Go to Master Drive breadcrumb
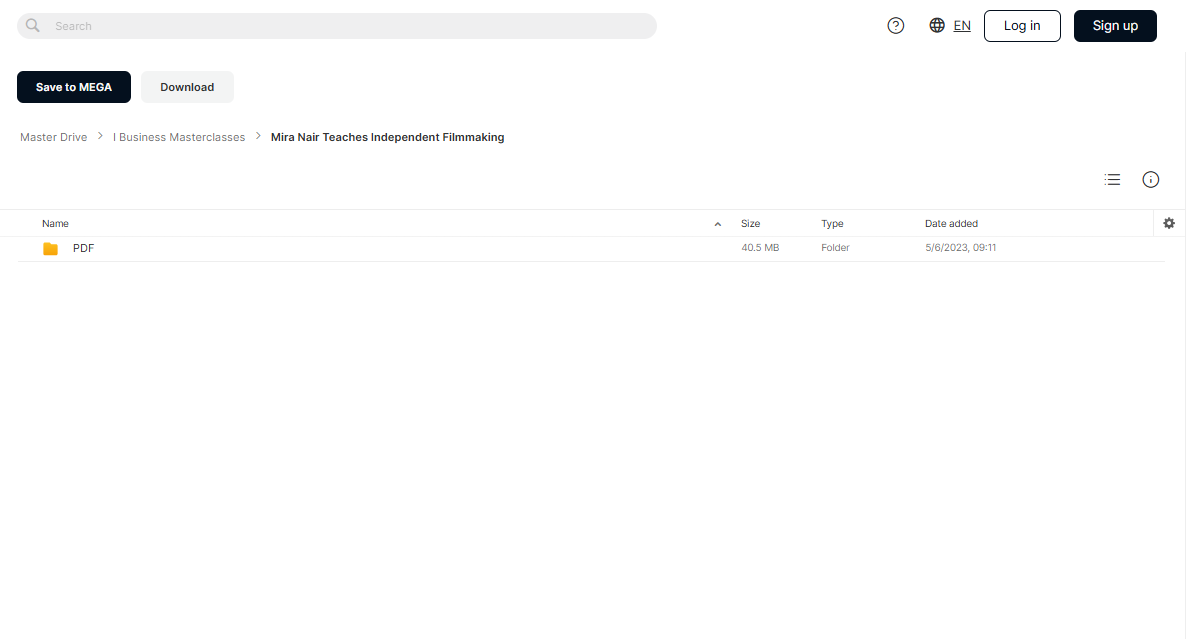This screenshot has width=1186, height=639. coord(54,137)
